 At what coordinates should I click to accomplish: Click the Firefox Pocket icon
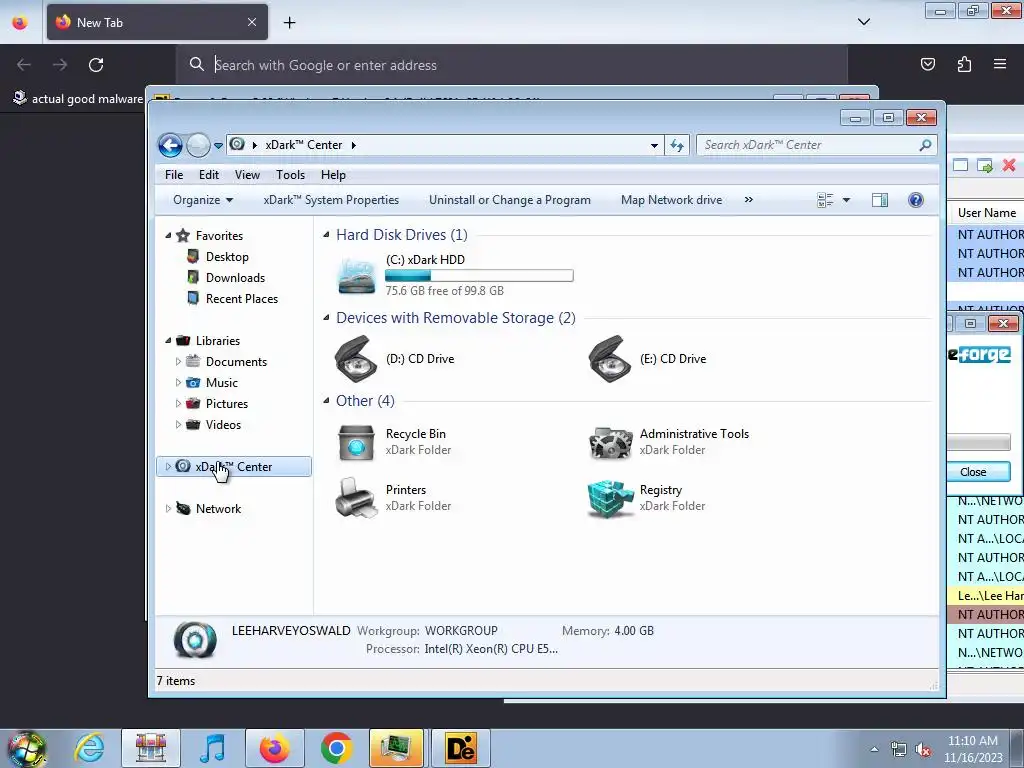(928, 64)
